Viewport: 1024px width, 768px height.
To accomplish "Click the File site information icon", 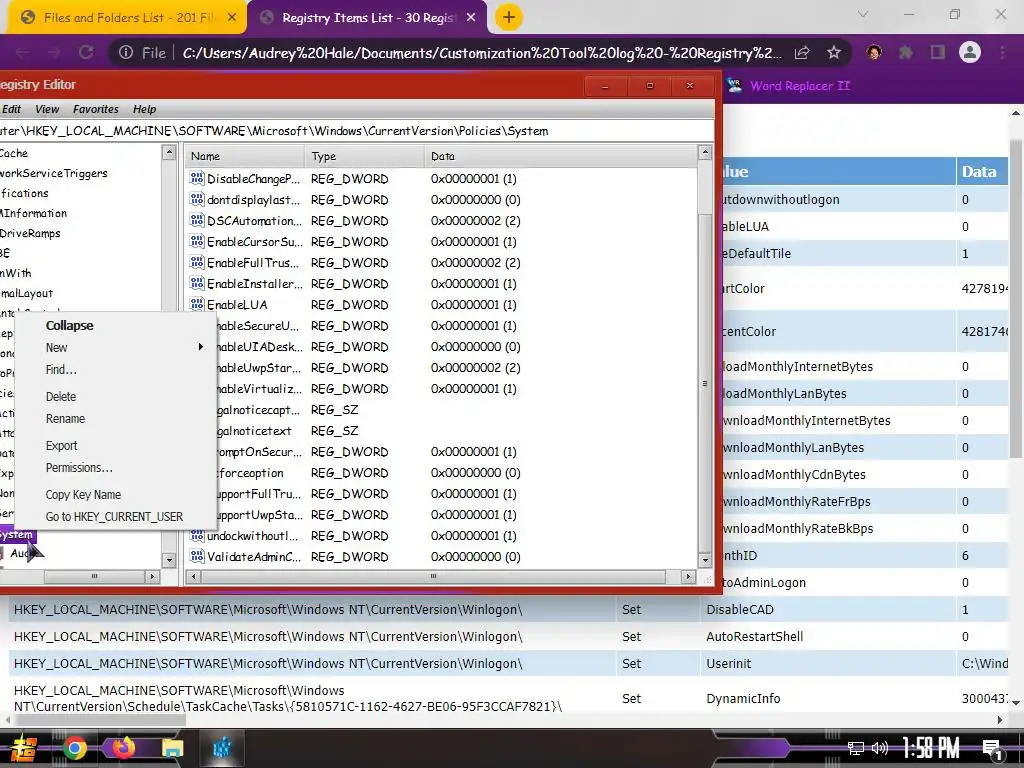I will point(126,53).
